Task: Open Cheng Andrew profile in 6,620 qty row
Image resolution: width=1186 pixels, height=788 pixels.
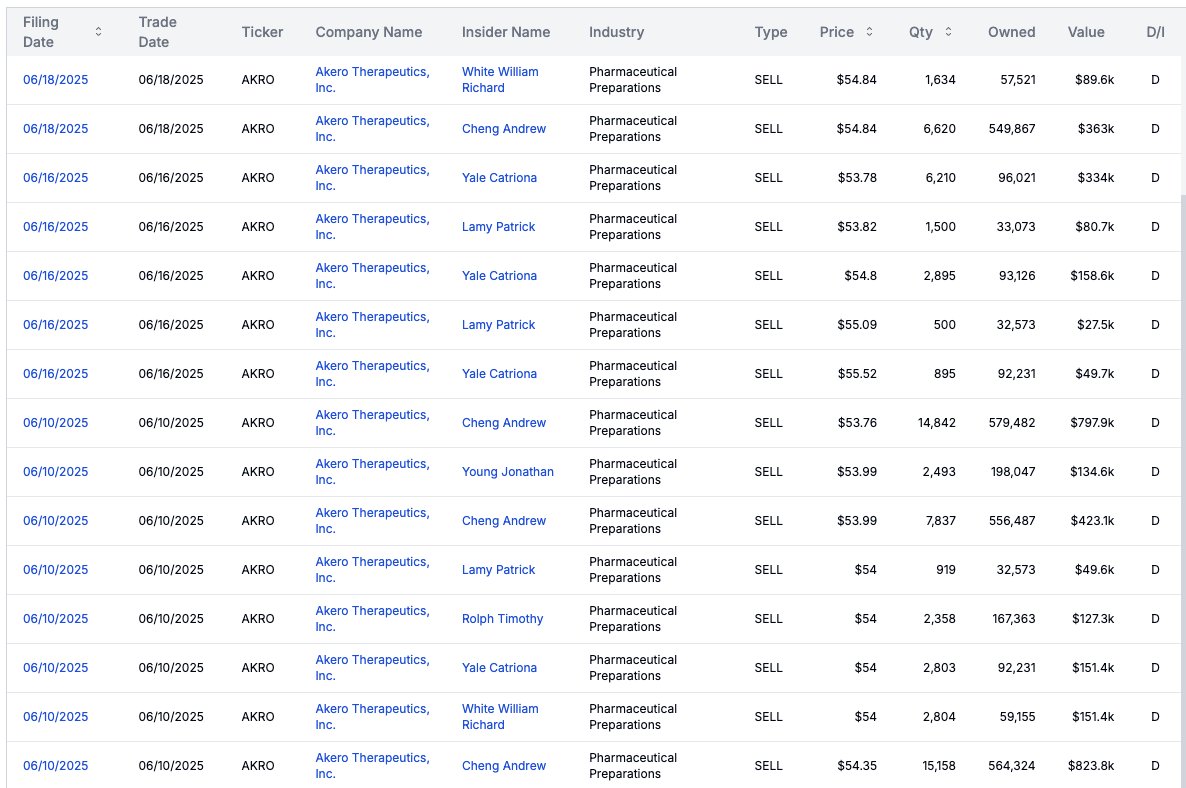Action: coord(504,129)
